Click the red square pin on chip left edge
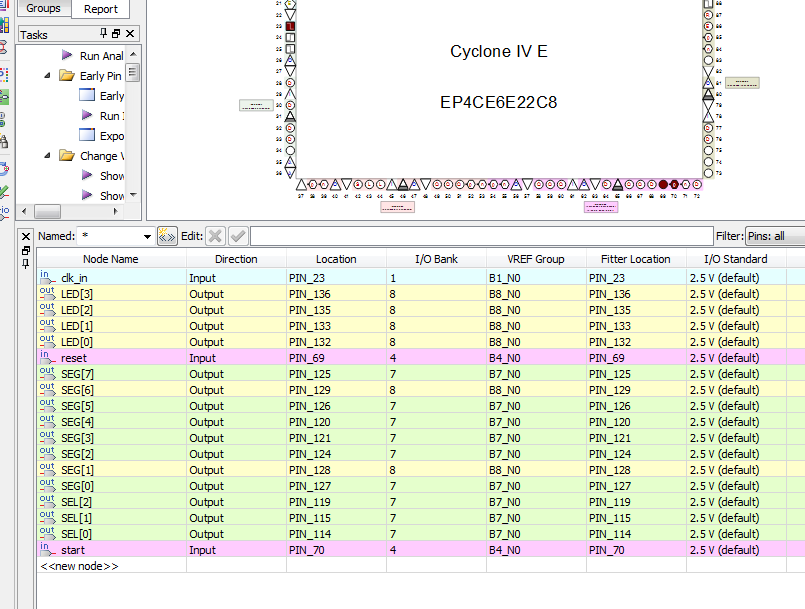This screenshot has width=805, height=609. (290, 26)
